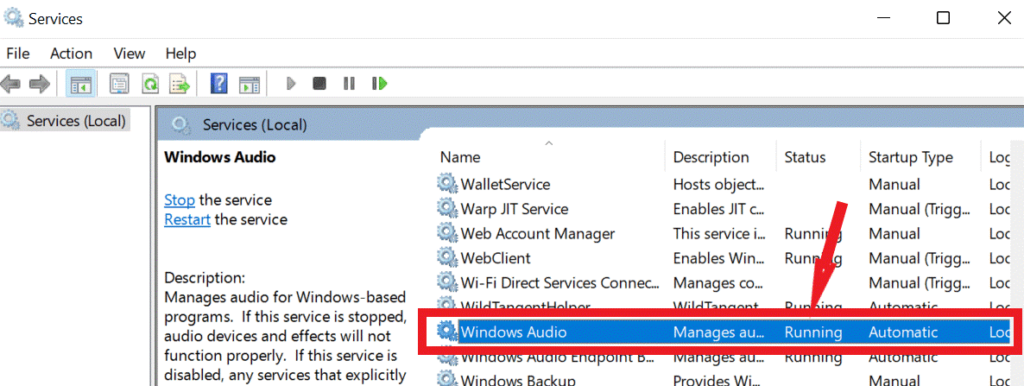Click Windows Audio's Automatic startup type

pyautogui.click(x=903, y=332)
